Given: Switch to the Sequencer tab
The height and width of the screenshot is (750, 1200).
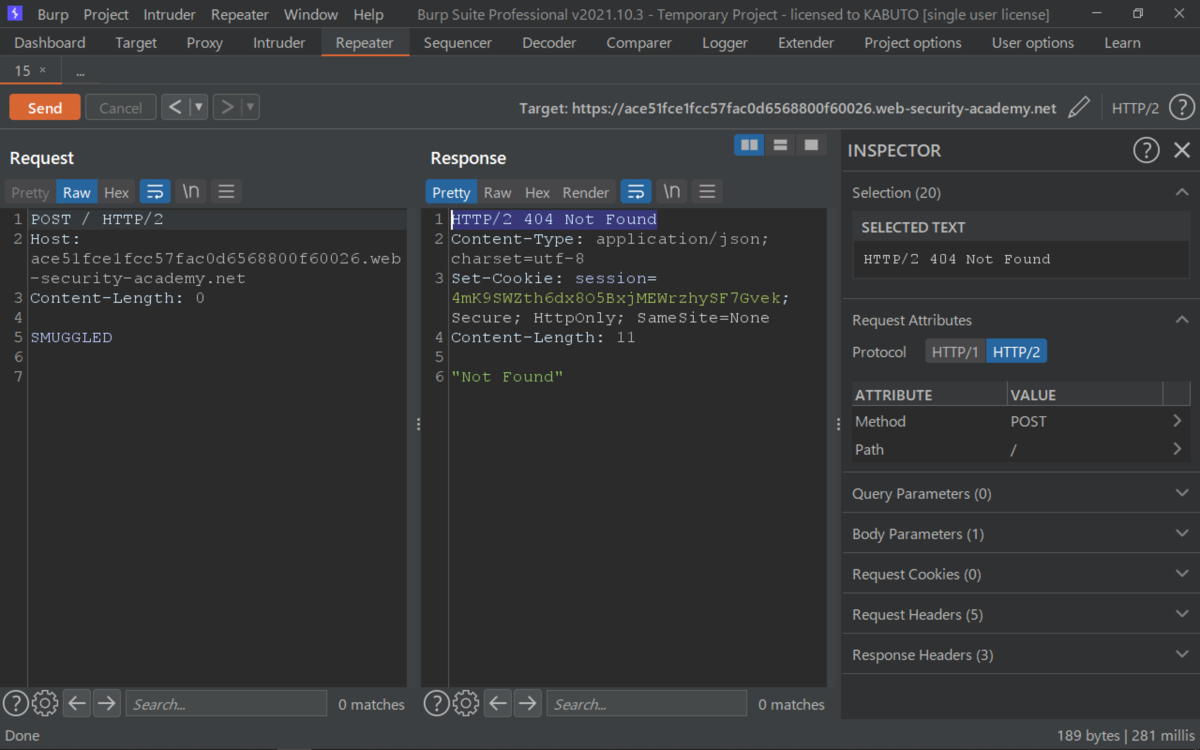Looking at the screenshot, I should [458, 43].
